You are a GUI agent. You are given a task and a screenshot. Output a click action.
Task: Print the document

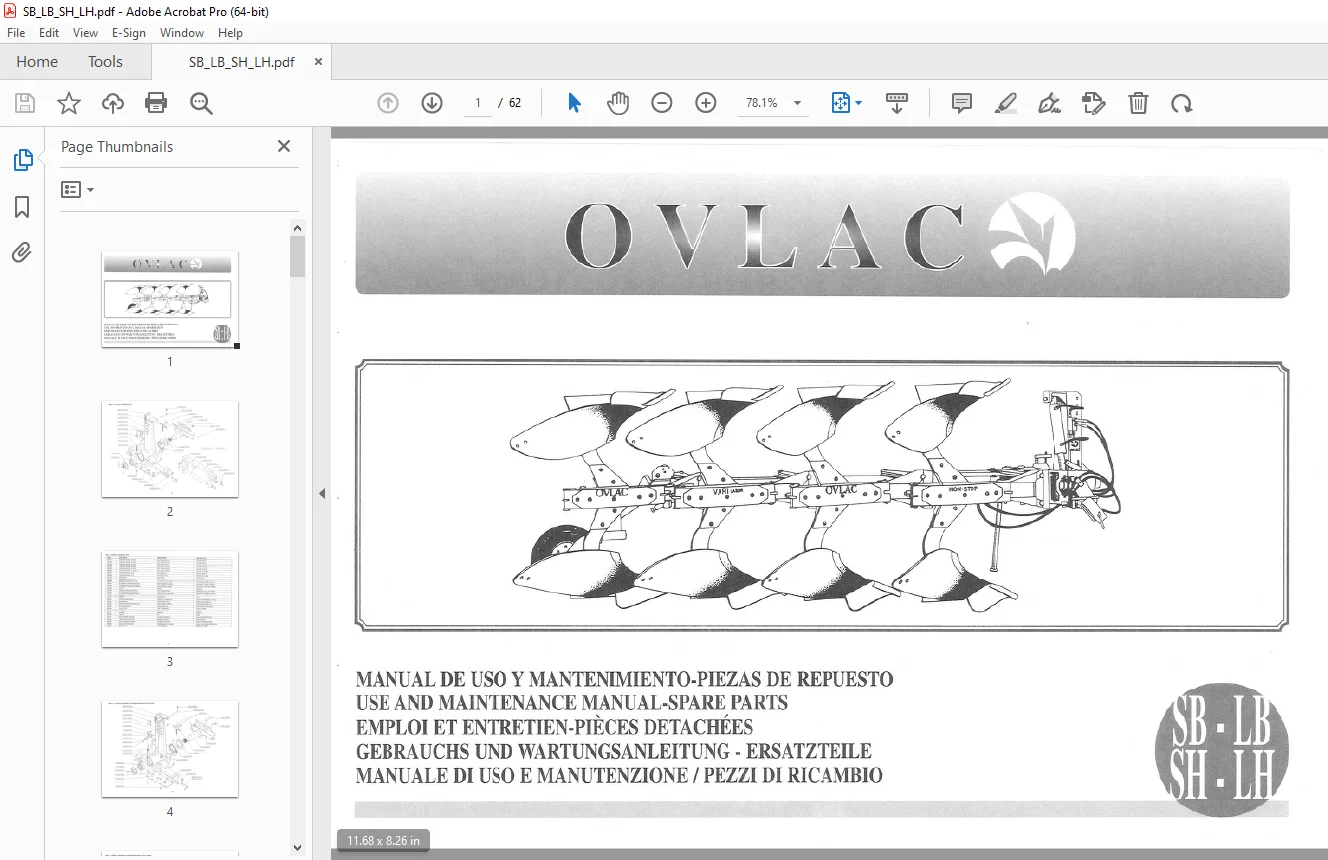pos(156,103)
